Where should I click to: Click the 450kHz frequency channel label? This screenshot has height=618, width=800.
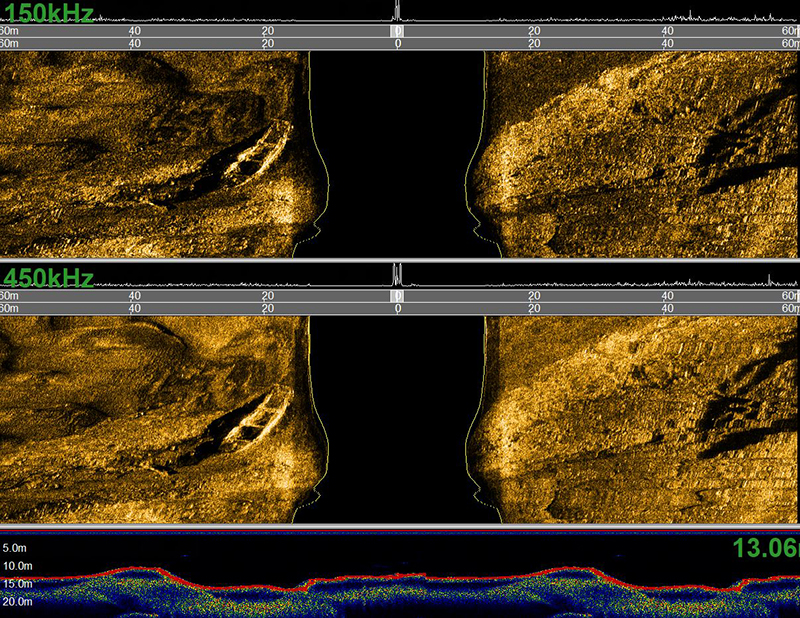click(x=48, y=277)
